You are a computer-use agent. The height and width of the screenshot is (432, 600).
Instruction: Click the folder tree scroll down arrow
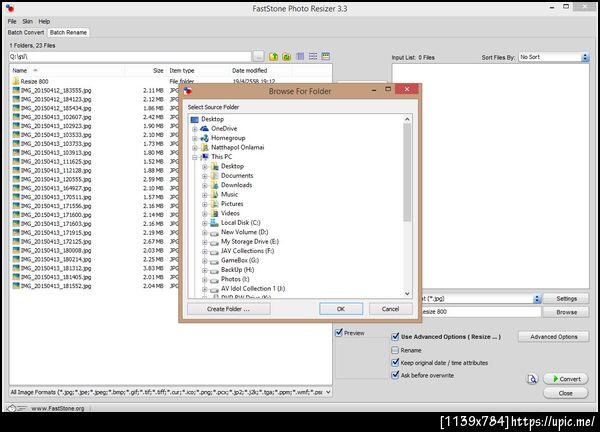tap(407, 293)
